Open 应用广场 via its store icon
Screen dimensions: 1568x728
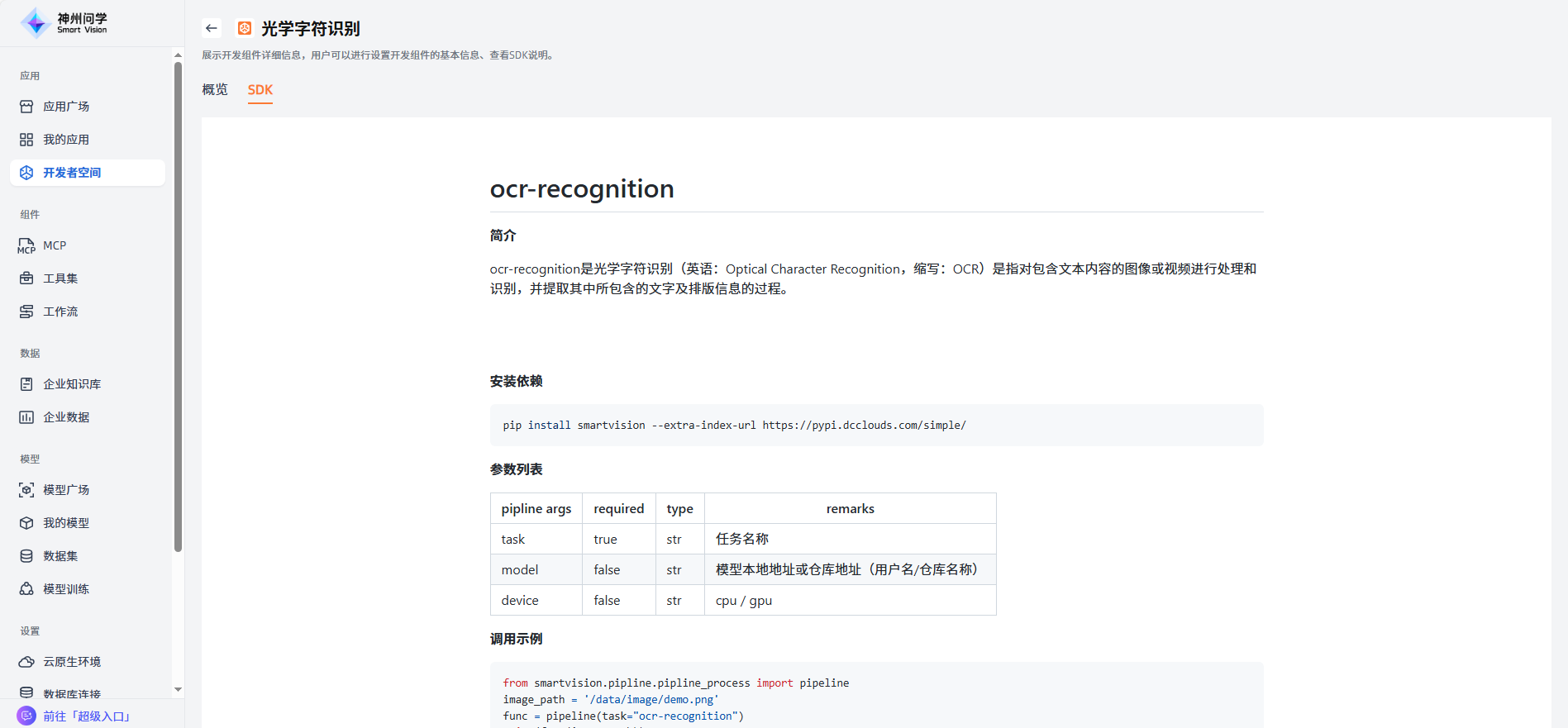point(26,107)
